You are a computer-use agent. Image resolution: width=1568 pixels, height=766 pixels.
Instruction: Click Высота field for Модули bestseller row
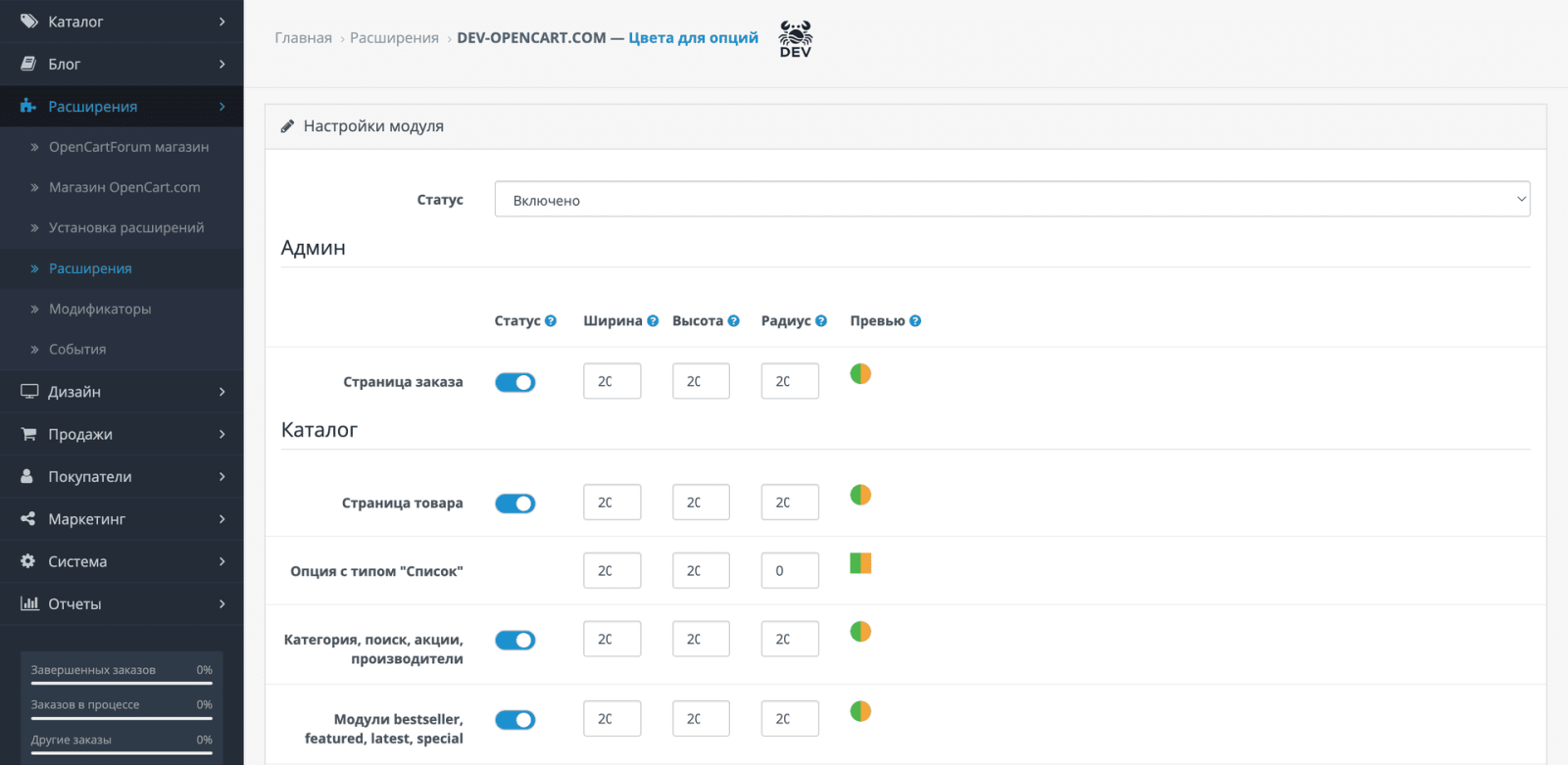click(701, 719)
